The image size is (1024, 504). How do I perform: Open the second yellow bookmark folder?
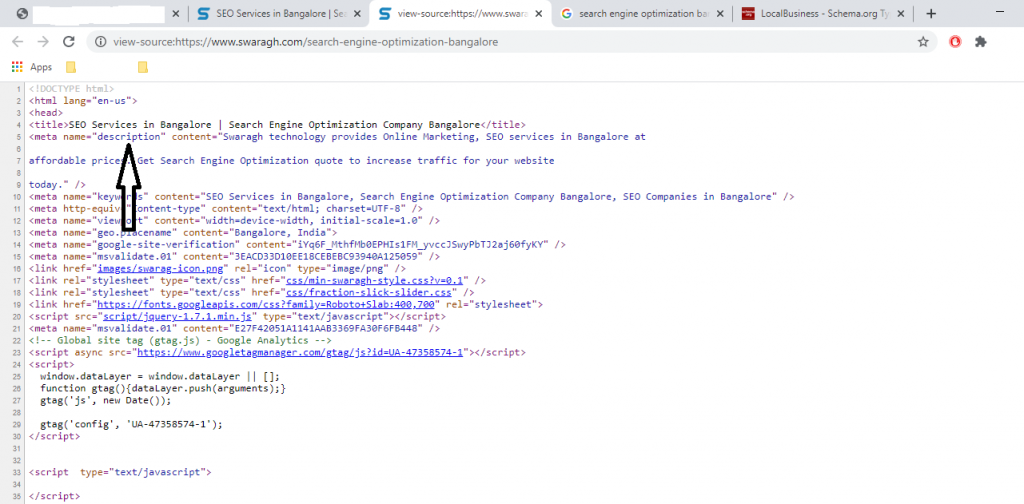tap(142, 67)
